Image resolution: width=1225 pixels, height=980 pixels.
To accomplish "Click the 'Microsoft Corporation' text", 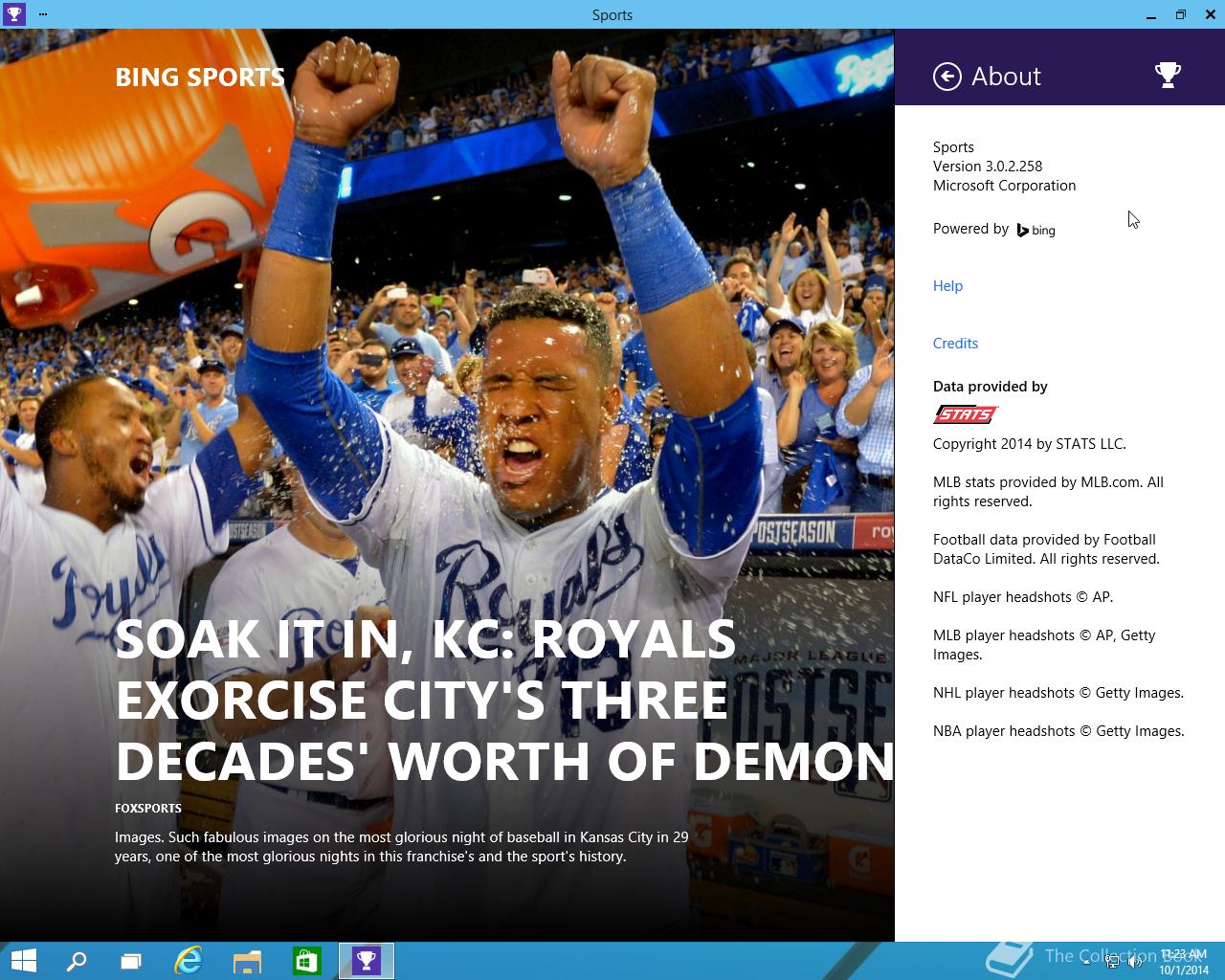I will (1004, 186).
